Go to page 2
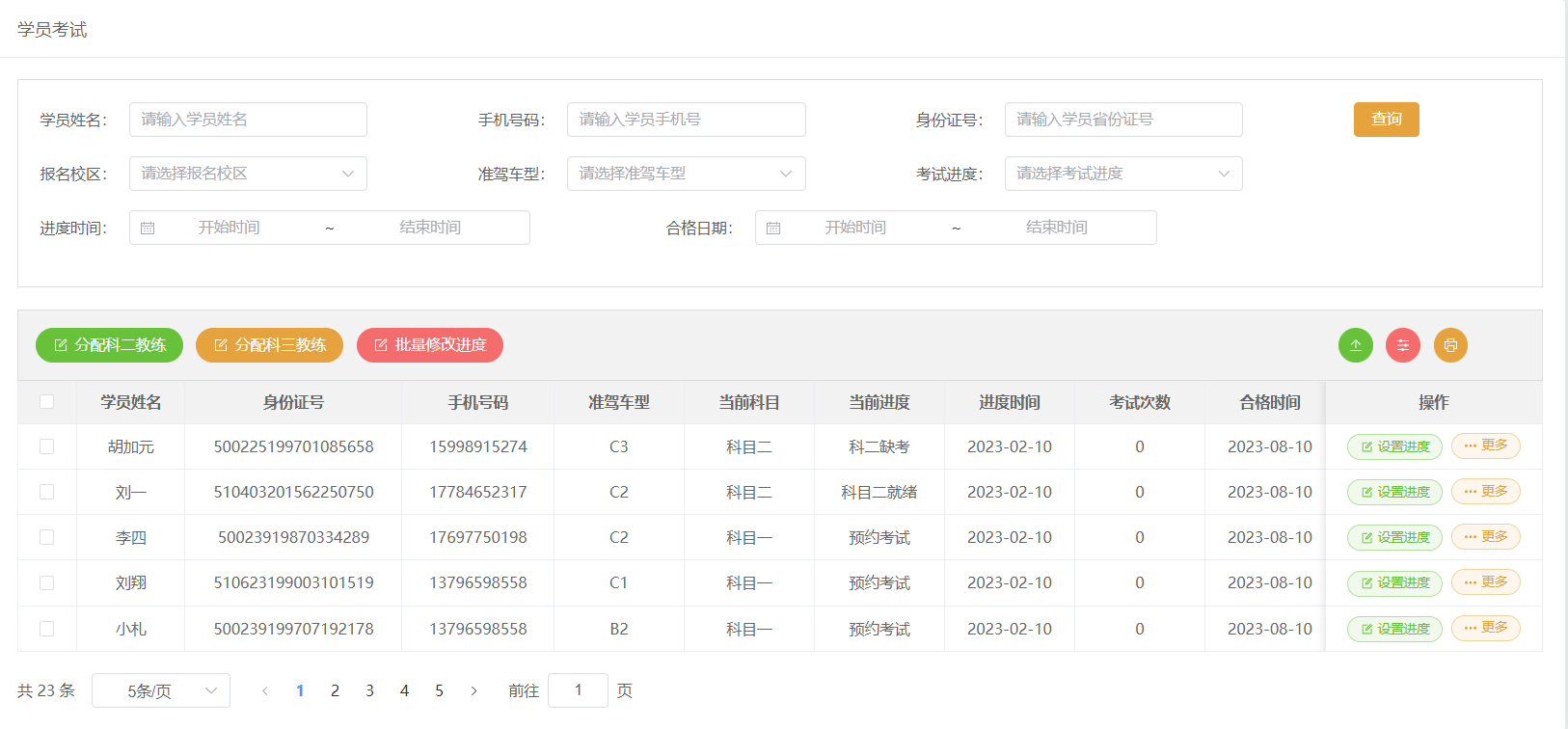 335,690
